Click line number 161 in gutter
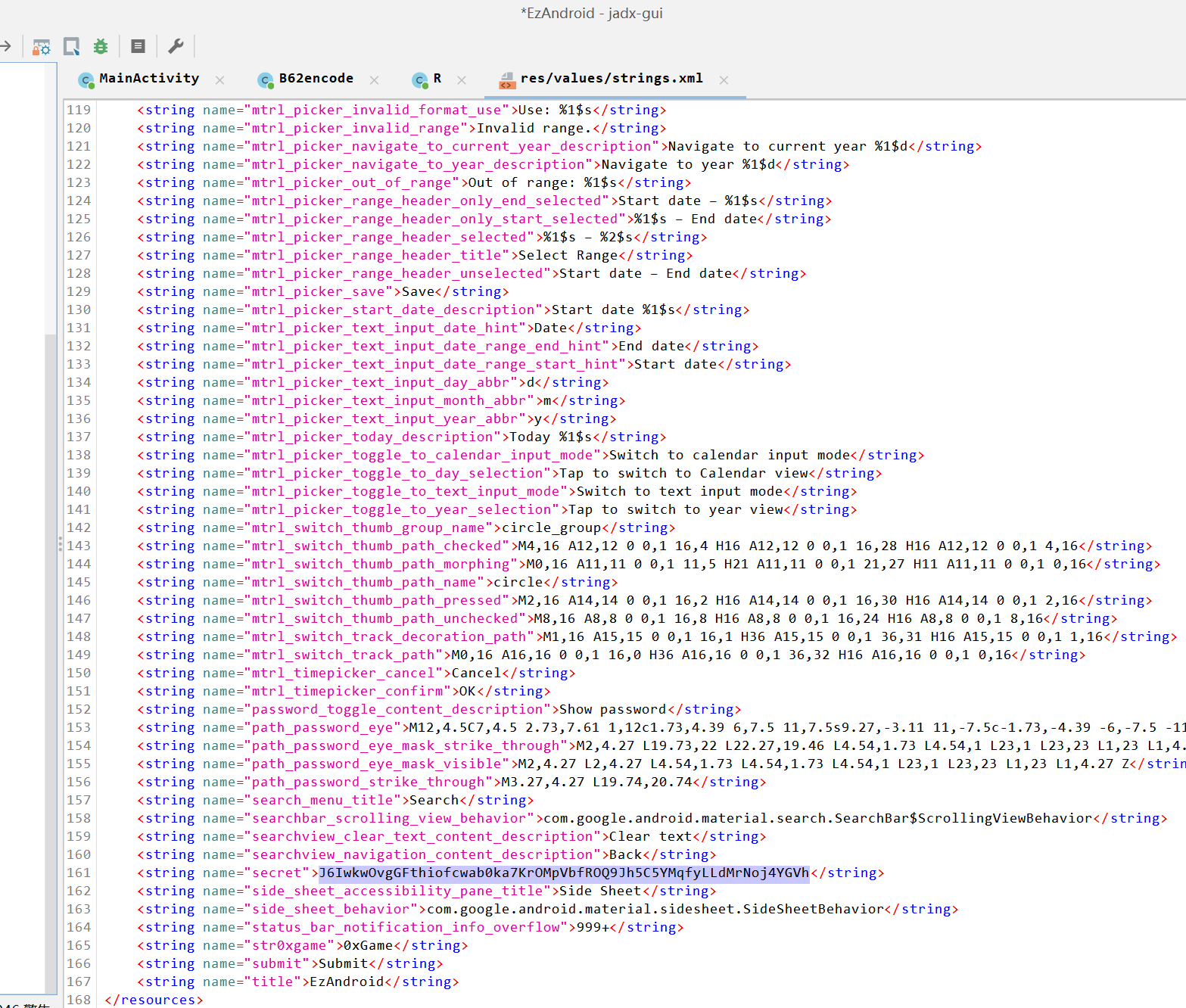Viewport: 1186px width, 1008px height. [x=79, y=873]
